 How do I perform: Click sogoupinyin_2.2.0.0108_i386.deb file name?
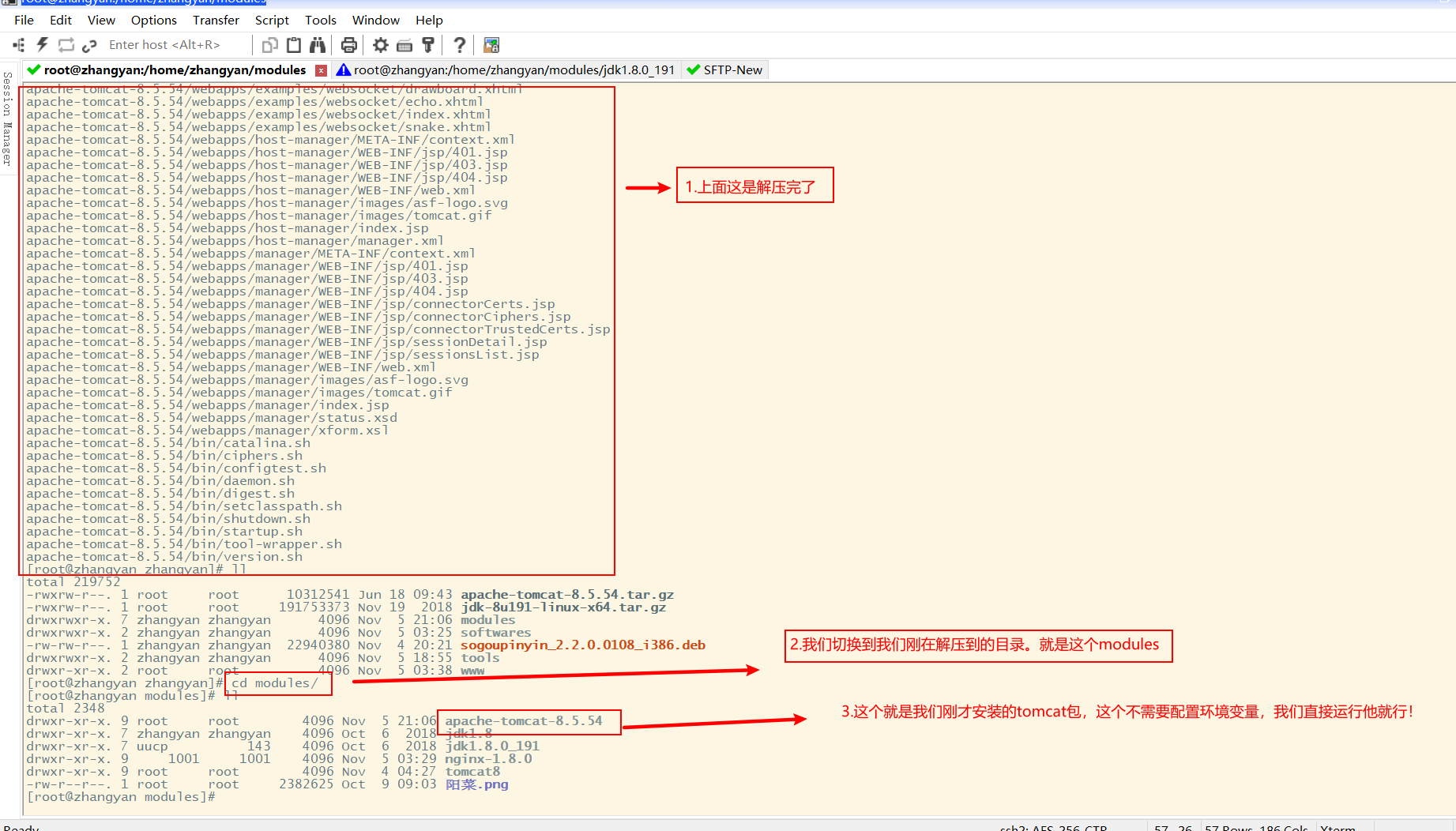[583, 645]
